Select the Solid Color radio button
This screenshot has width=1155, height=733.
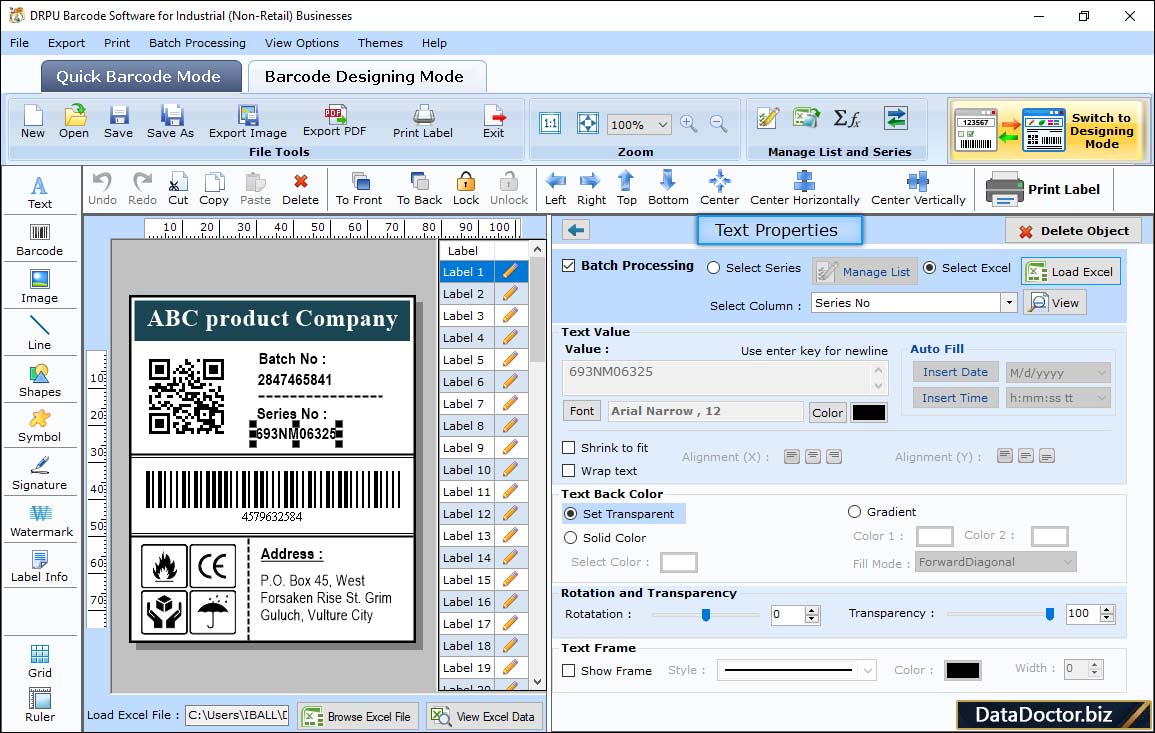[570, 538]
